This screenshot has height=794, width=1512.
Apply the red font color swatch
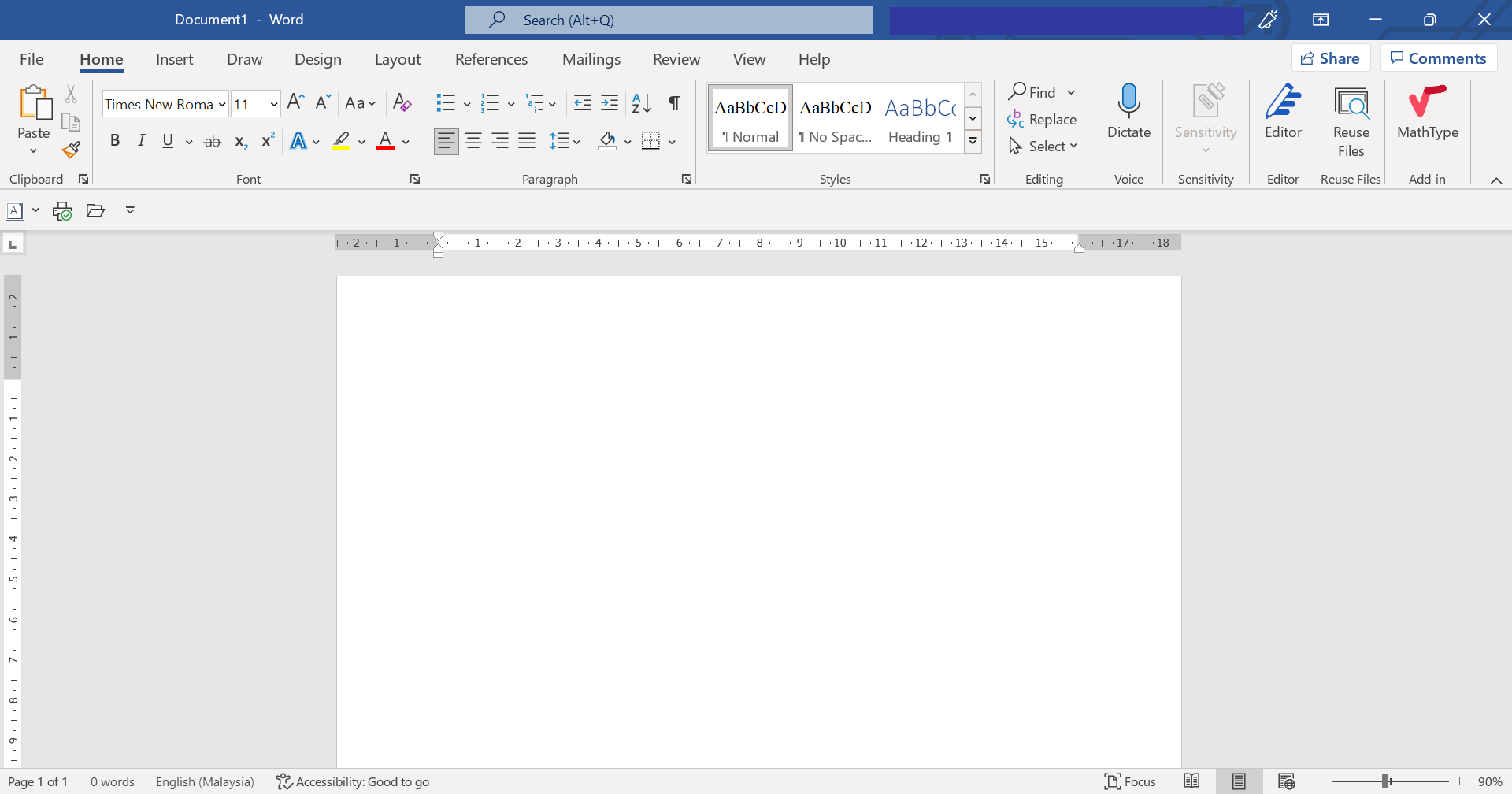pyautogui.click(x=385, y=142)
